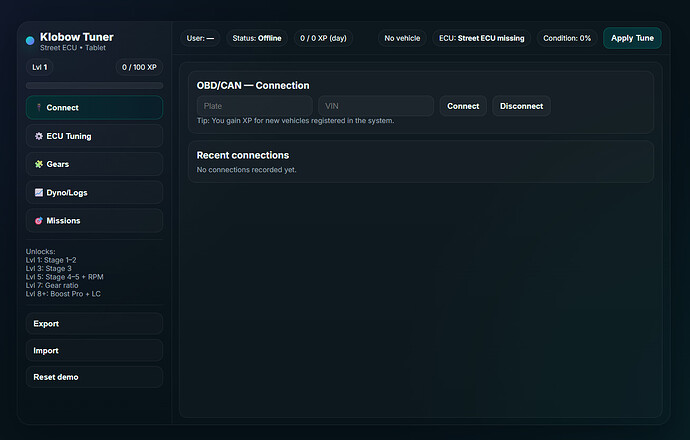Click the Export button
This screenshot has width=690, height=440.
(x=94, y=324)
